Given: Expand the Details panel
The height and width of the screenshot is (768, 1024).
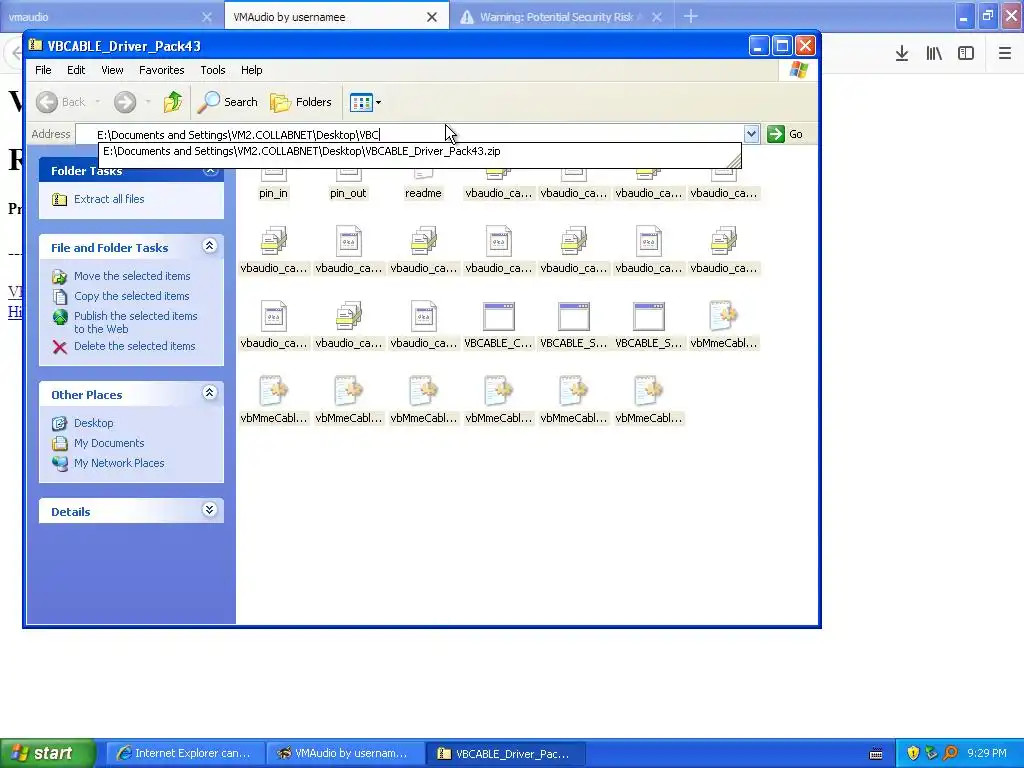Looking at the screenshot, I should (209, 510).
